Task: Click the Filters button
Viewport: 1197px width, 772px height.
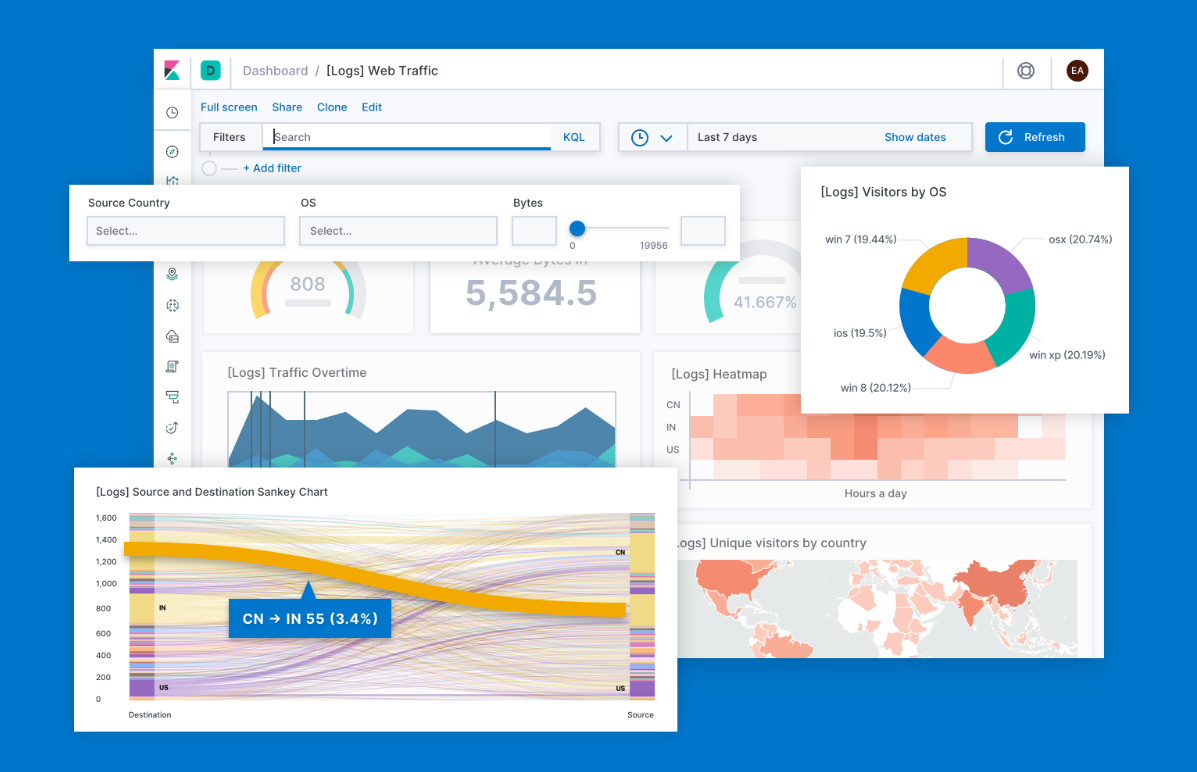Action: click(x=230, y=137)
